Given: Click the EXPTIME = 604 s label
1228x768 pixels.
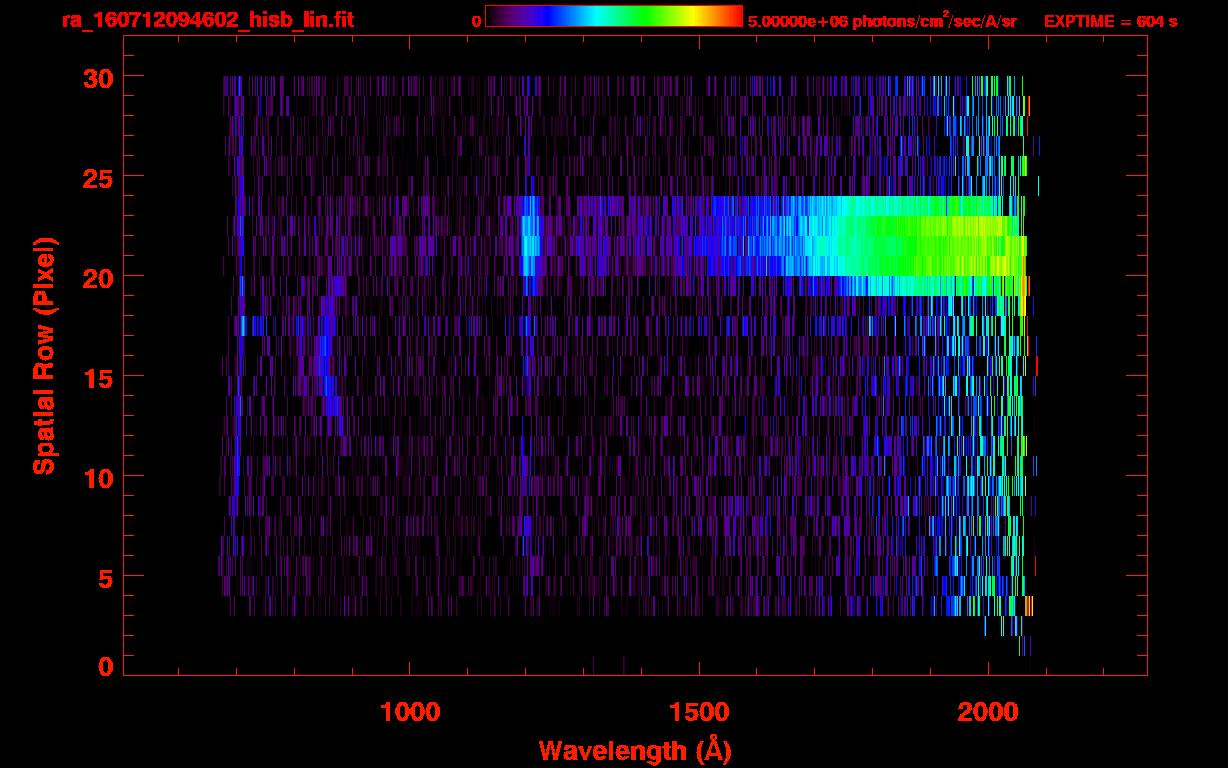Looking at the screenshot, I should 1110,21.
